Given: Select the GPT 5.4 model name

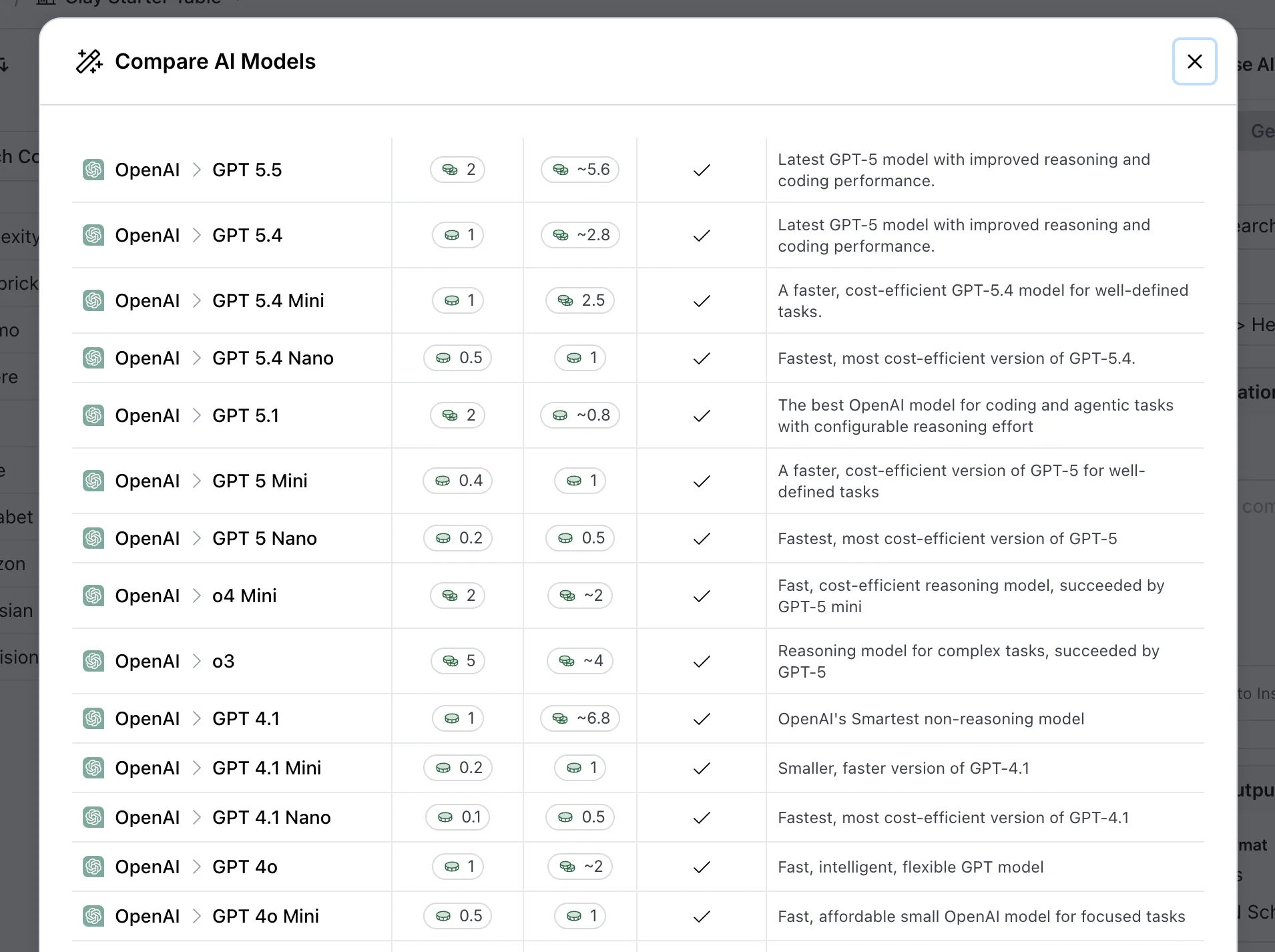Looking at the screenshot, I should tap(247, 235).
